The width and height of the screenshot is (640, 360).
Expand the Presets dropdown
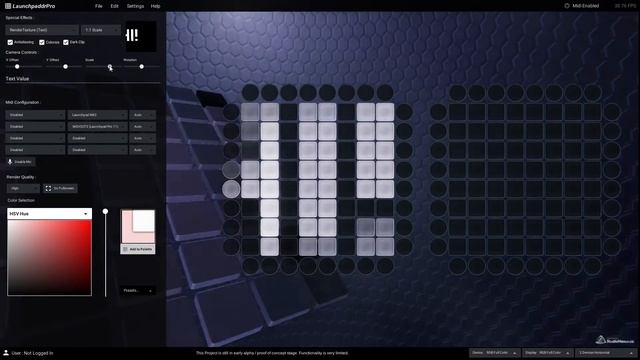(x=138, y=290)
